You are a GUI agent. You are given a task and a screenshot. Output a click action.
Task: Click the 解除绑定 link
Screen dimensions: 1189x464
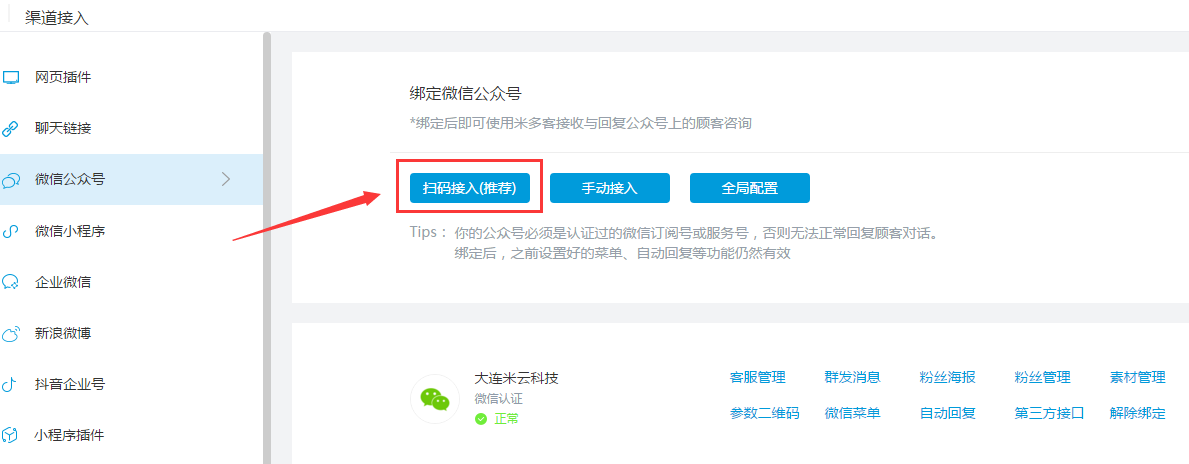1137,413
